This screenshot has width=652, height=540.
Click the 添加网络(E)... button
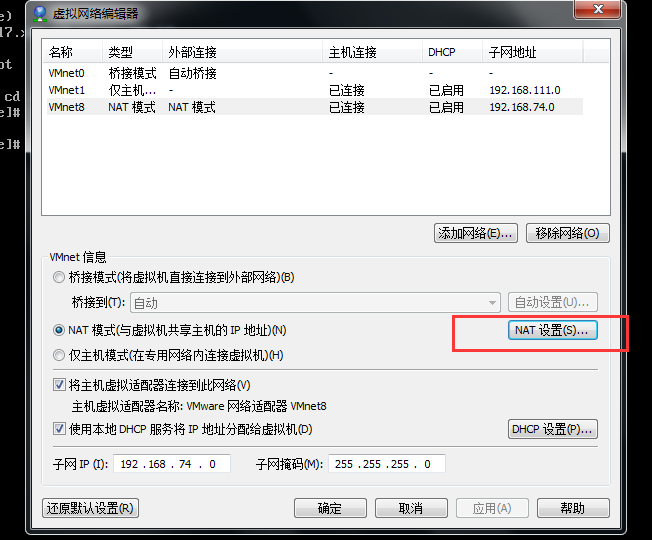(x=476, y=233)
